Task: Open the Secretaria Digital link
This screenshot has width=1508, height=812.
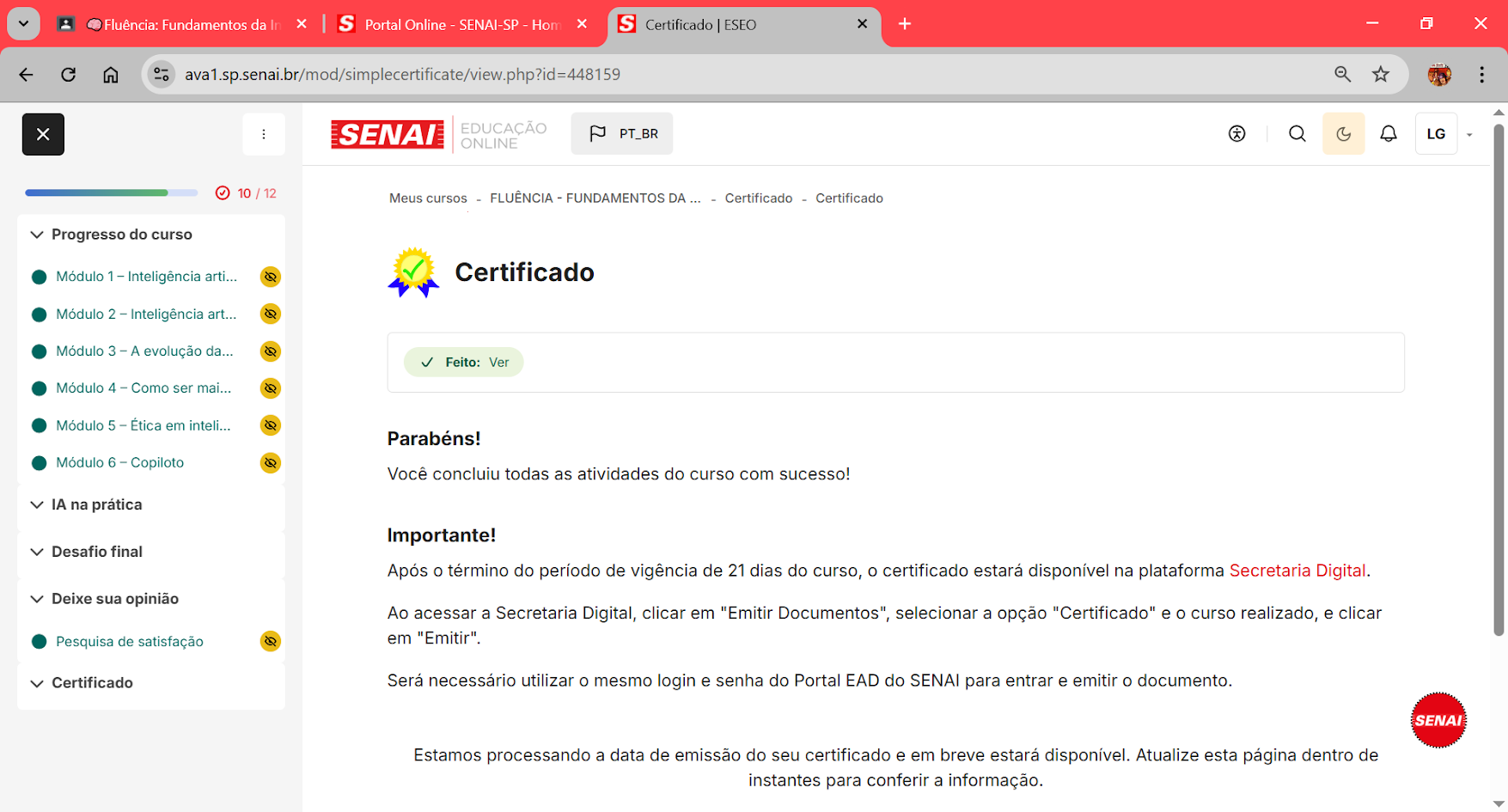Action: click(x=1297, y=571)
